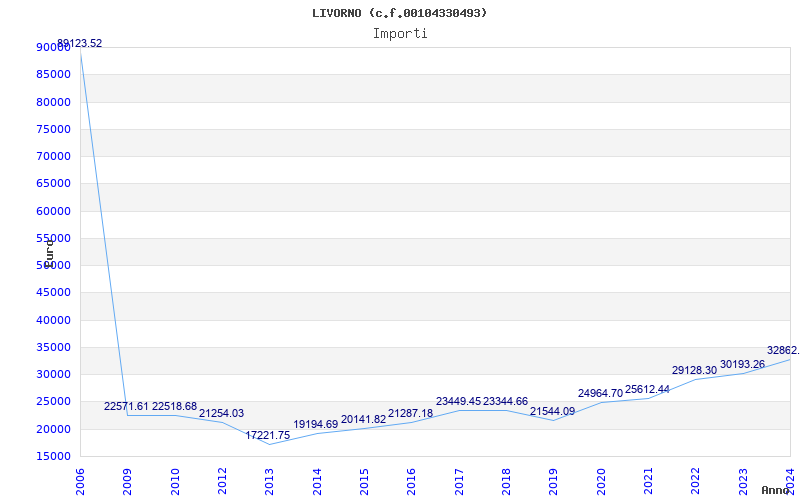800x500 pixels.
Task: Click the 24964.70 data label
Action: tap(601, 394)
